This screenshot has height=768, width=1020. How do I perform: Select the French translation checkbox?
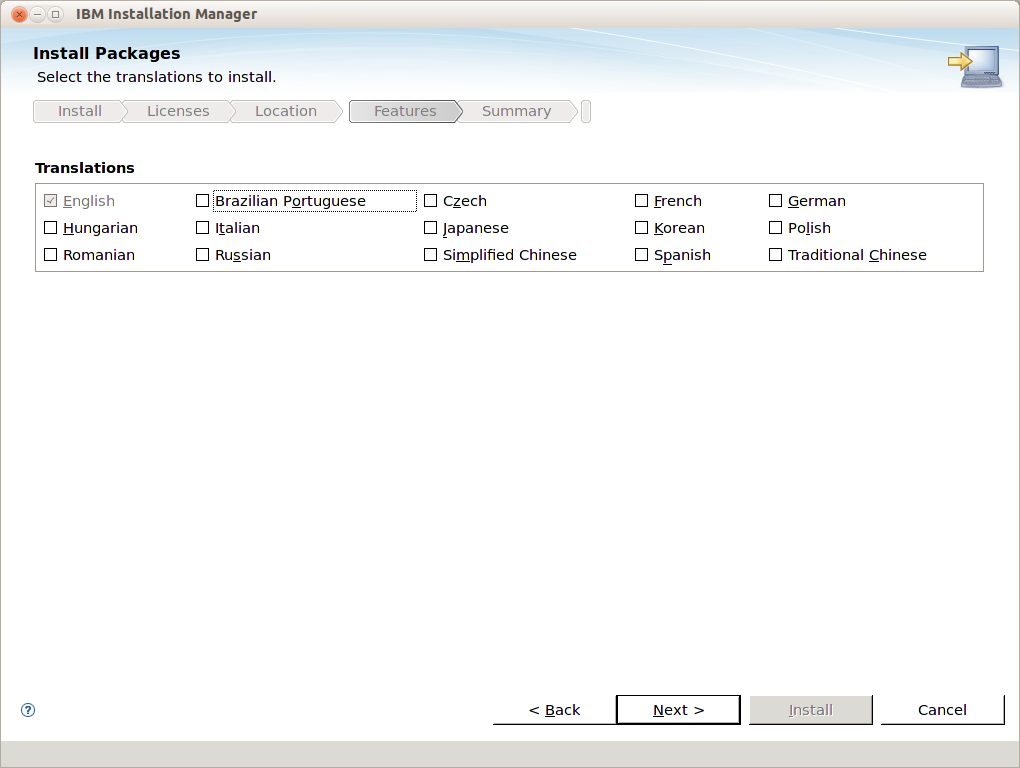pyautogui.click(x=641, y=201)
